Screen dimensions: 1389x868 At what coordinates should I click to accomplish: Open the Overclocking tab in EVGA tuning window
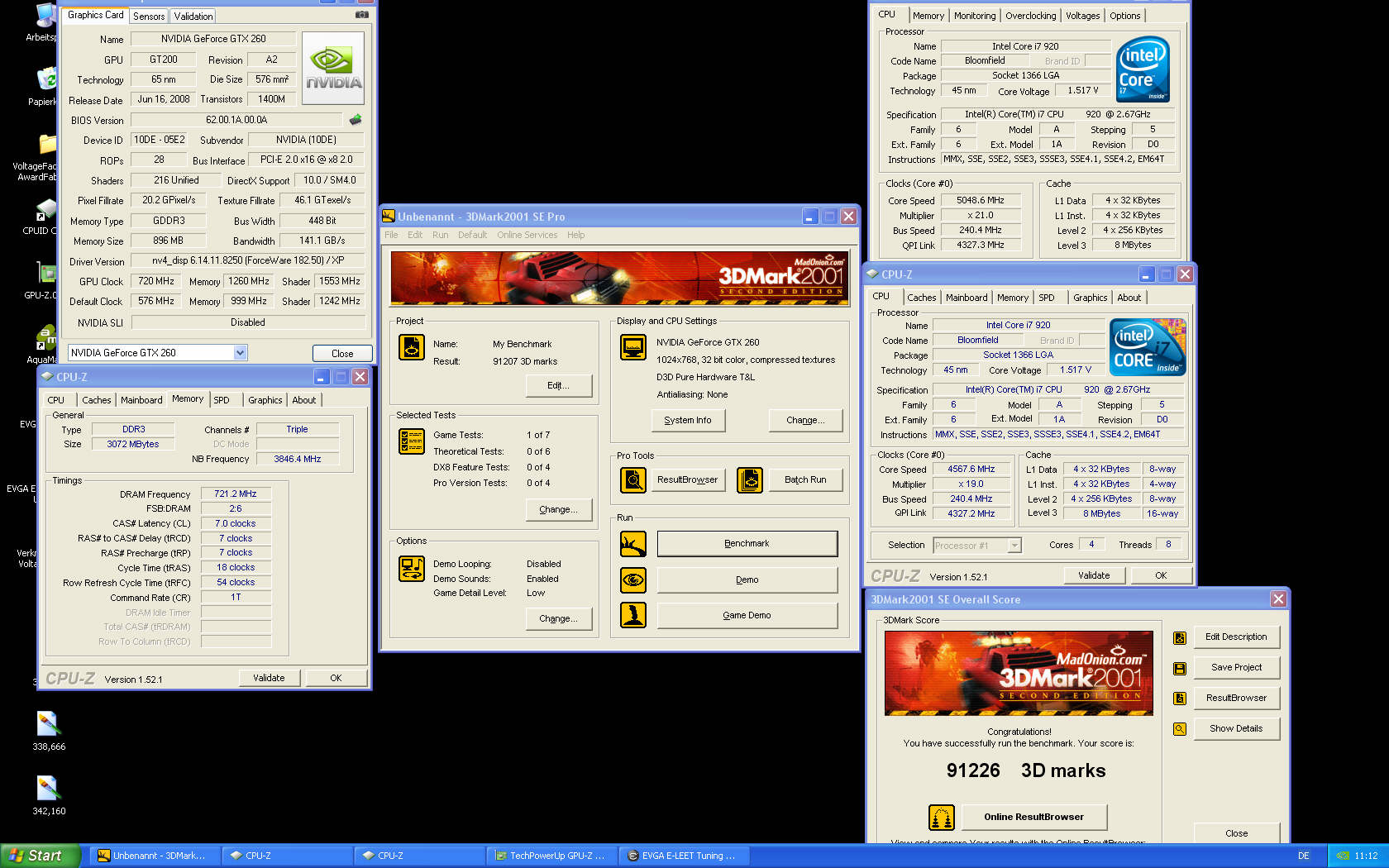[x=1031, y=16]
